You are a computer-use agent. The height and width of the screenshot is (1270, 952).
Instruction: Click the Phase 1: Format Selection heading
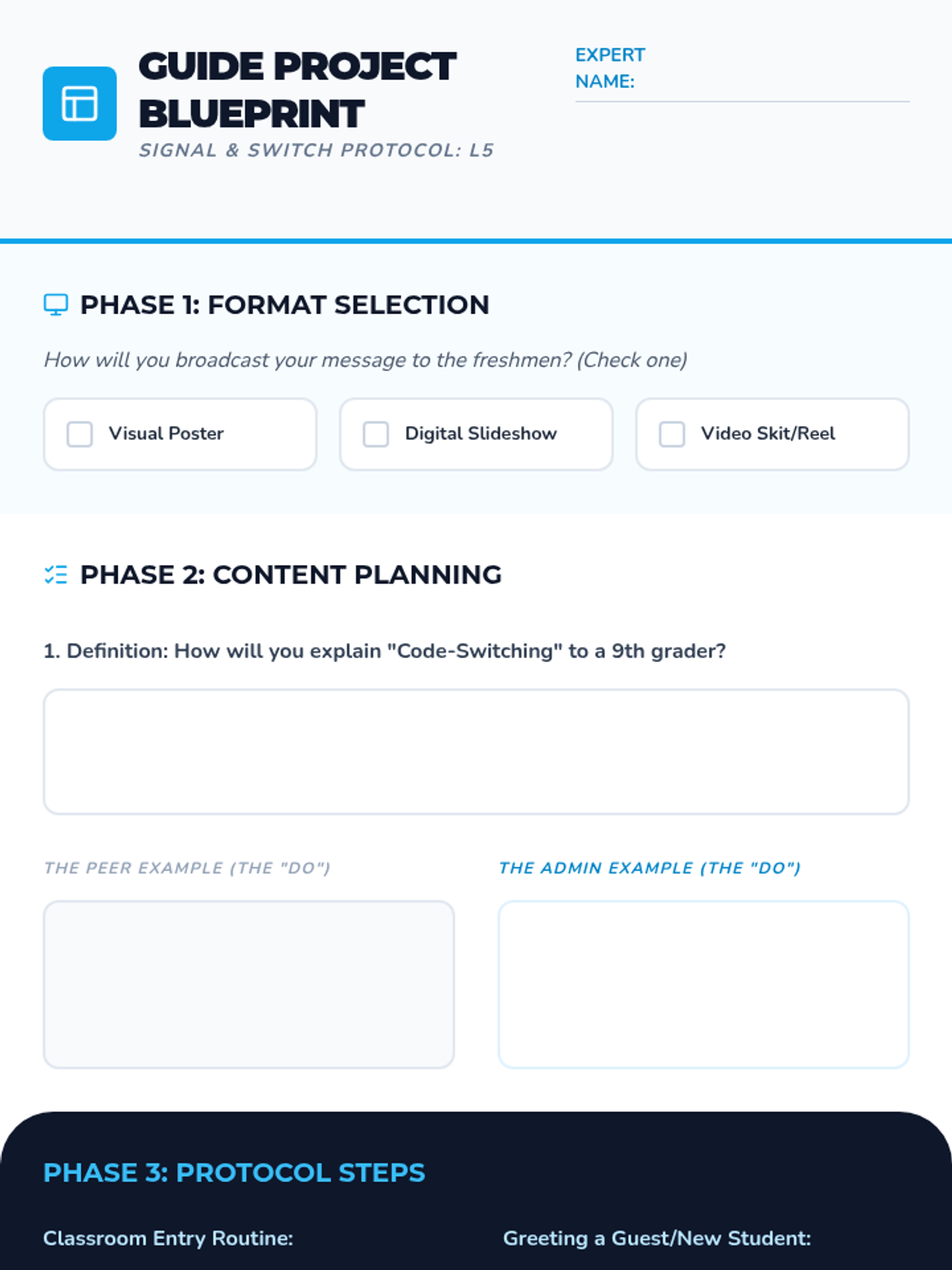click(285, 305)
